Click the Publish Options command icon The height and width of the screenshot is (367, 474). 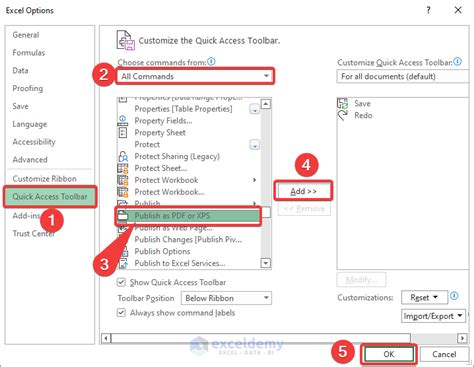[124, 251]
